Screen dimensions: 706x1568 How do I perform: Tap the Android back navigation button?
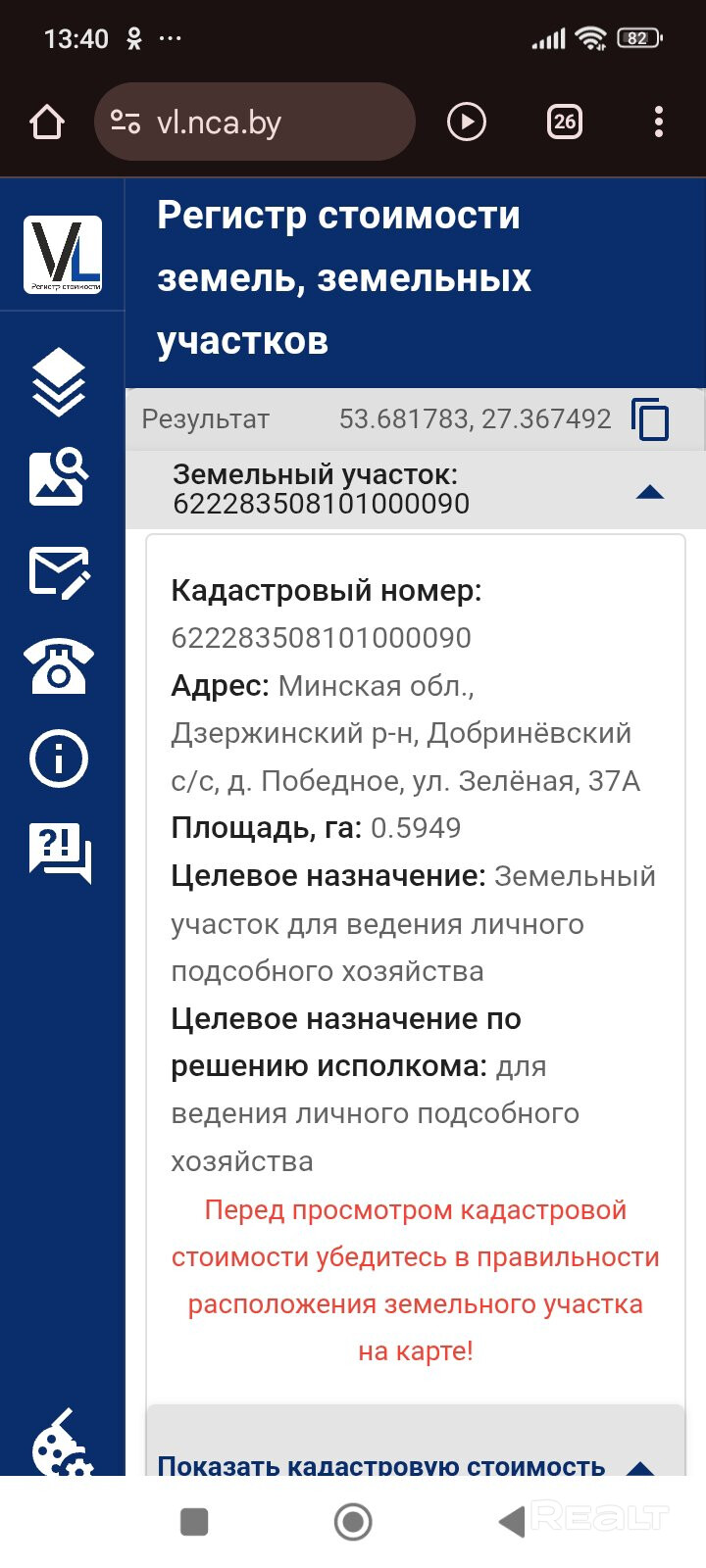511,1521
